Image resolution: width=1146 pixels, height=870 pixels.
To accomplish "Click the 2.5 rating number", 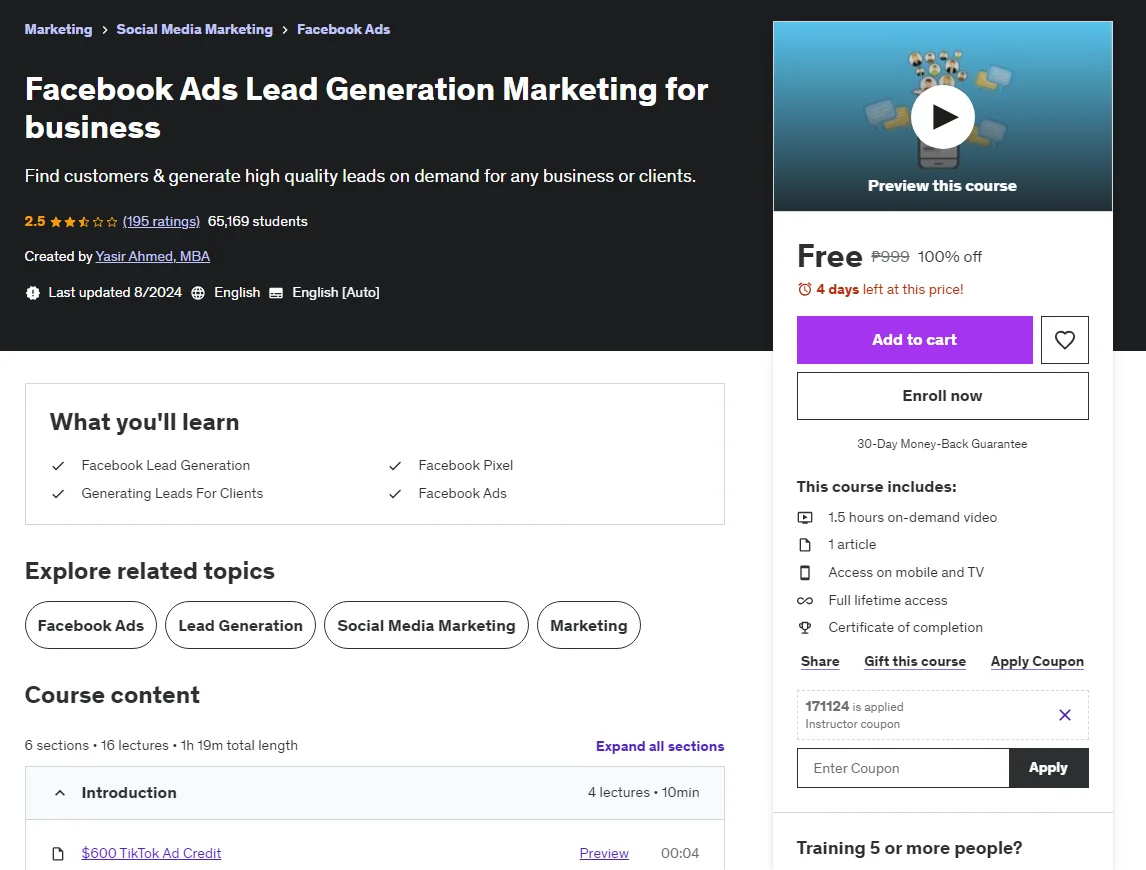I will coord(34,222).
